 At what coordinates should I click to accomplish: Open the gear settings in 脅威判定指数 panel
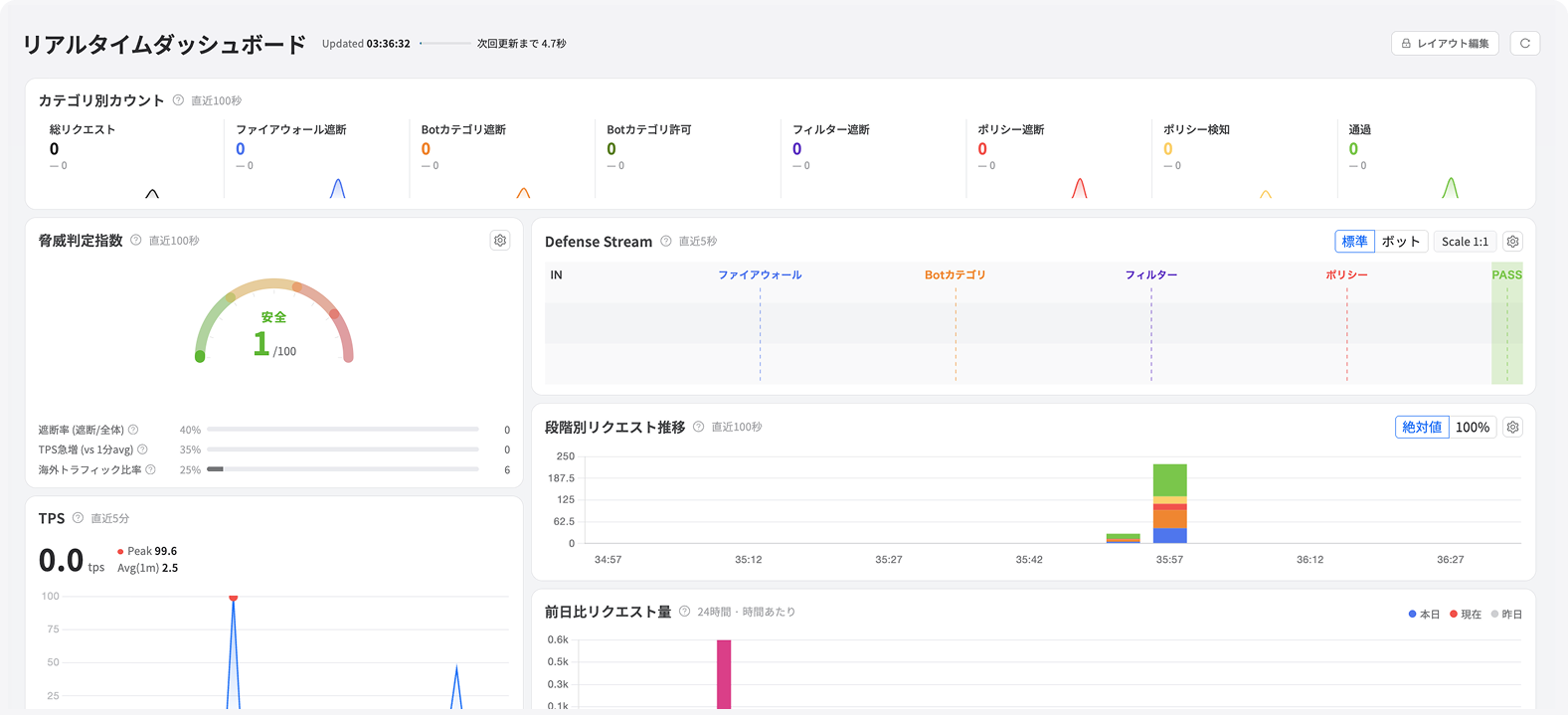500,241
